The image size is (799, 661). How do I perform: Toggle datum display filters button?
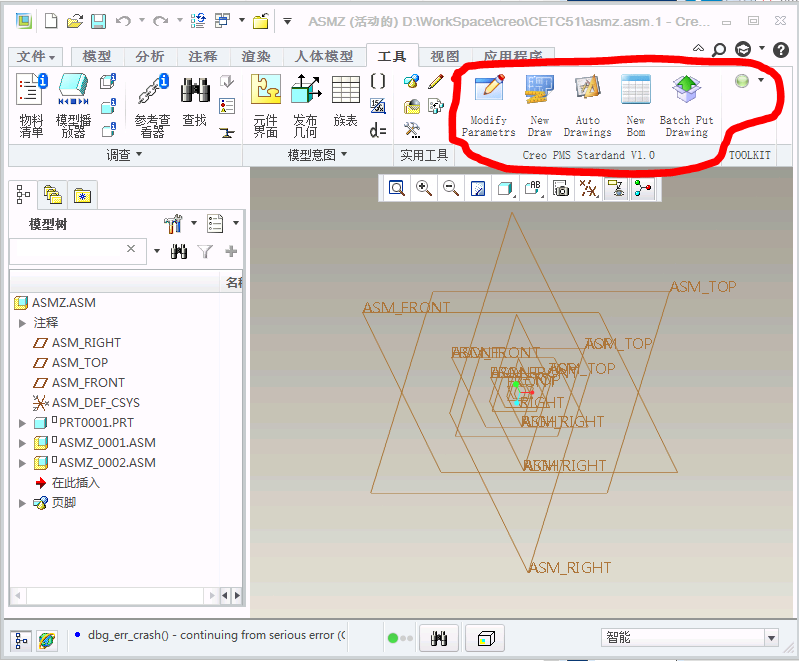point(588,188)
